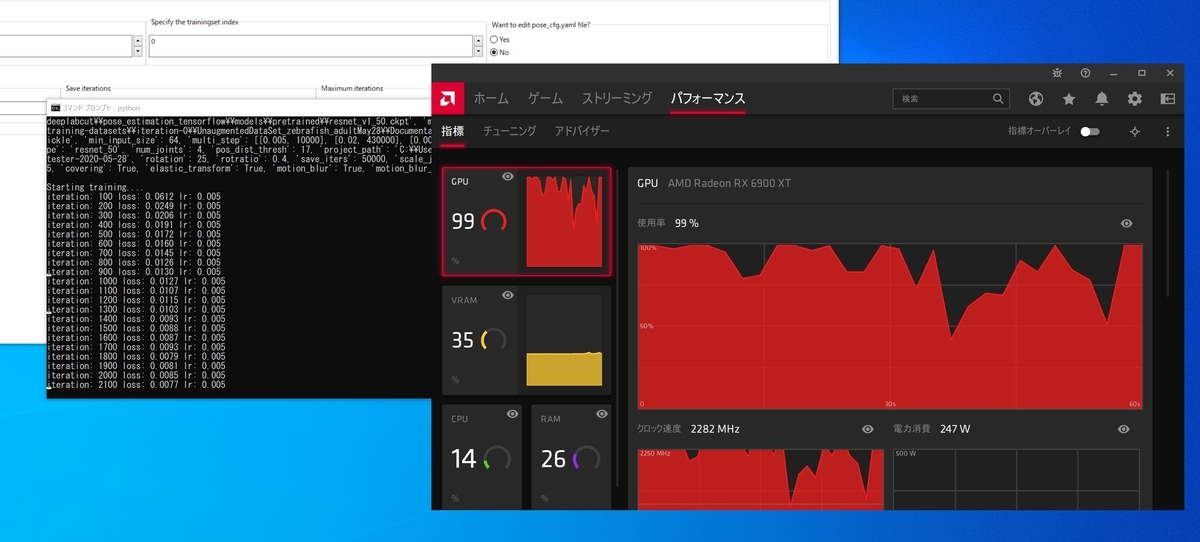The width and height of the screenshot is (1200, 542).
Task: Toggle the eye icon on the CPU card
Action: (513, 413)
